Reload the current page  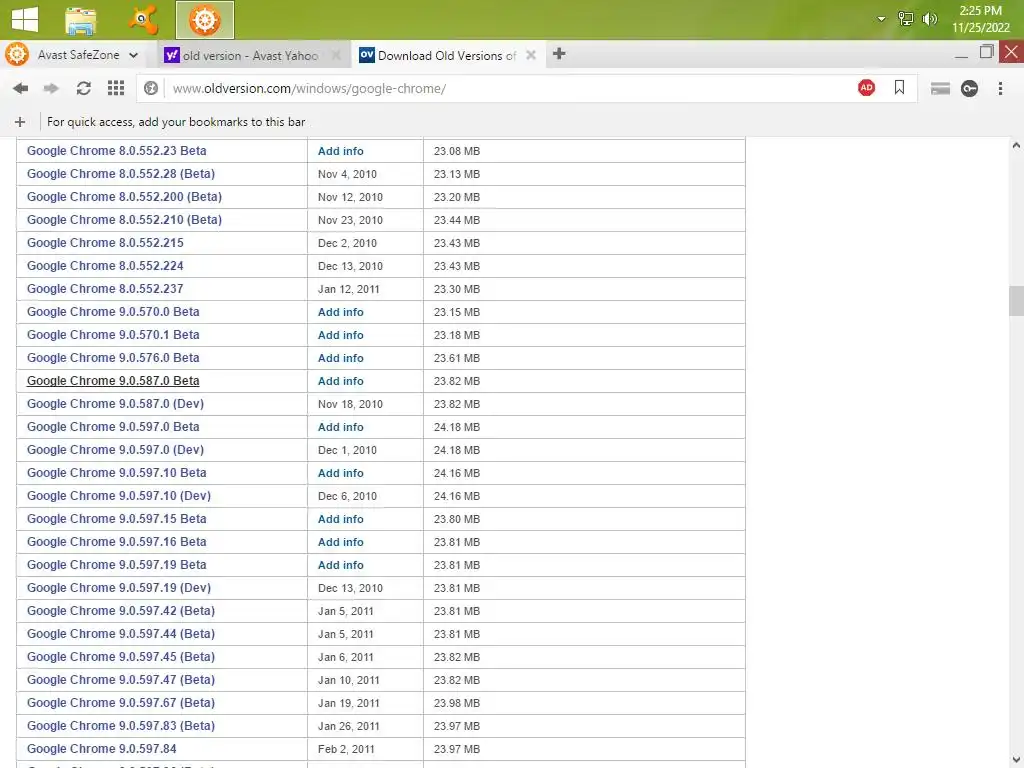coord(84,88)
